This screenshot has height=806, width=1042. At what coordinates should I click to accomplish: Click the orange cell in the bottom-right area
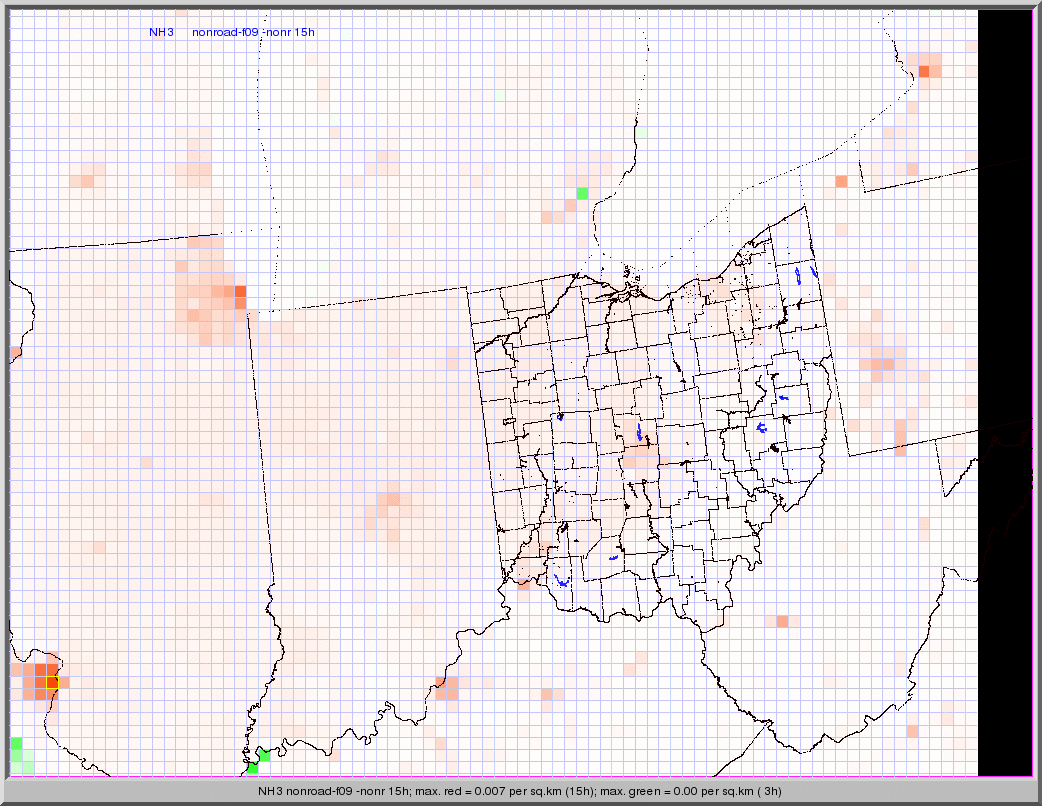(x=912, y=732)
